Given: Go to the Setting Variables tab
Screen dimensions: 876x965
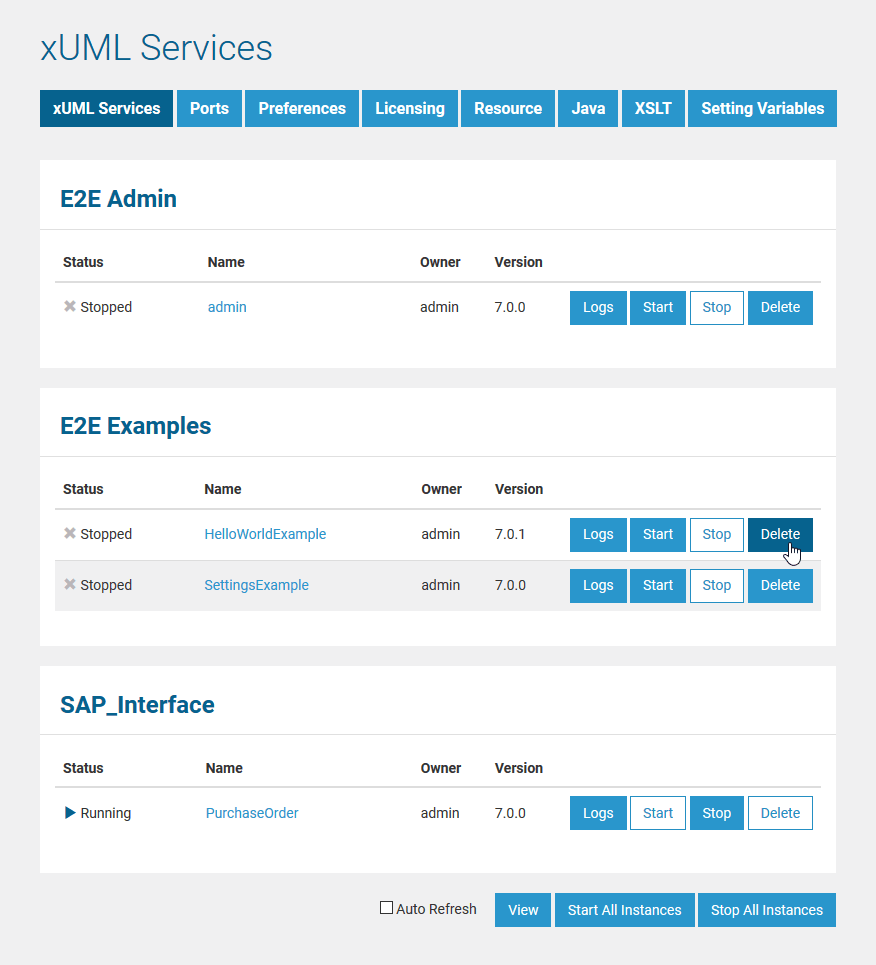Looking at the screenshot, I should (762, 109).
